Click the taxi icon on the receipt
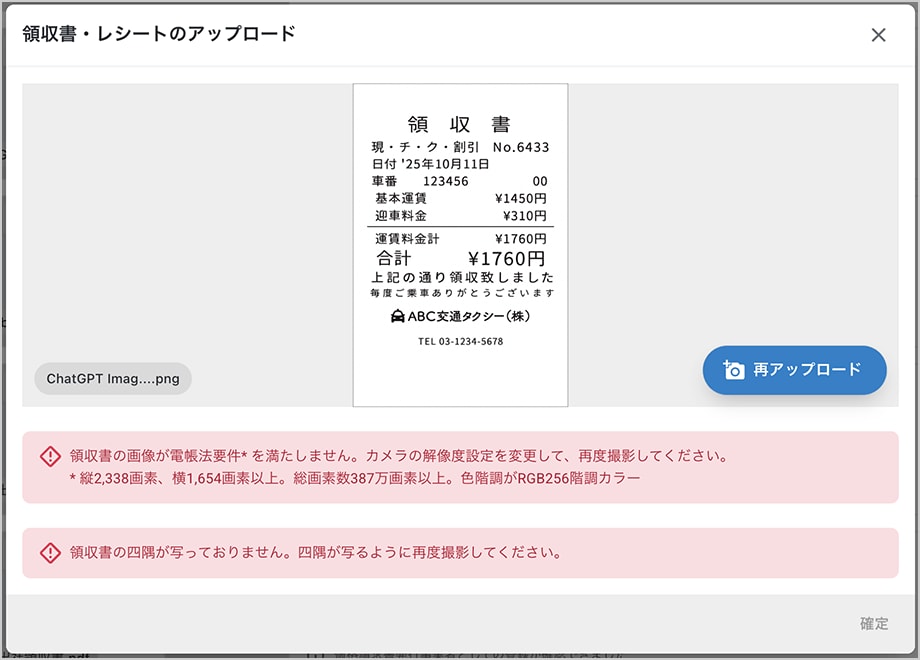920x660 pixels. pos(397,316)
